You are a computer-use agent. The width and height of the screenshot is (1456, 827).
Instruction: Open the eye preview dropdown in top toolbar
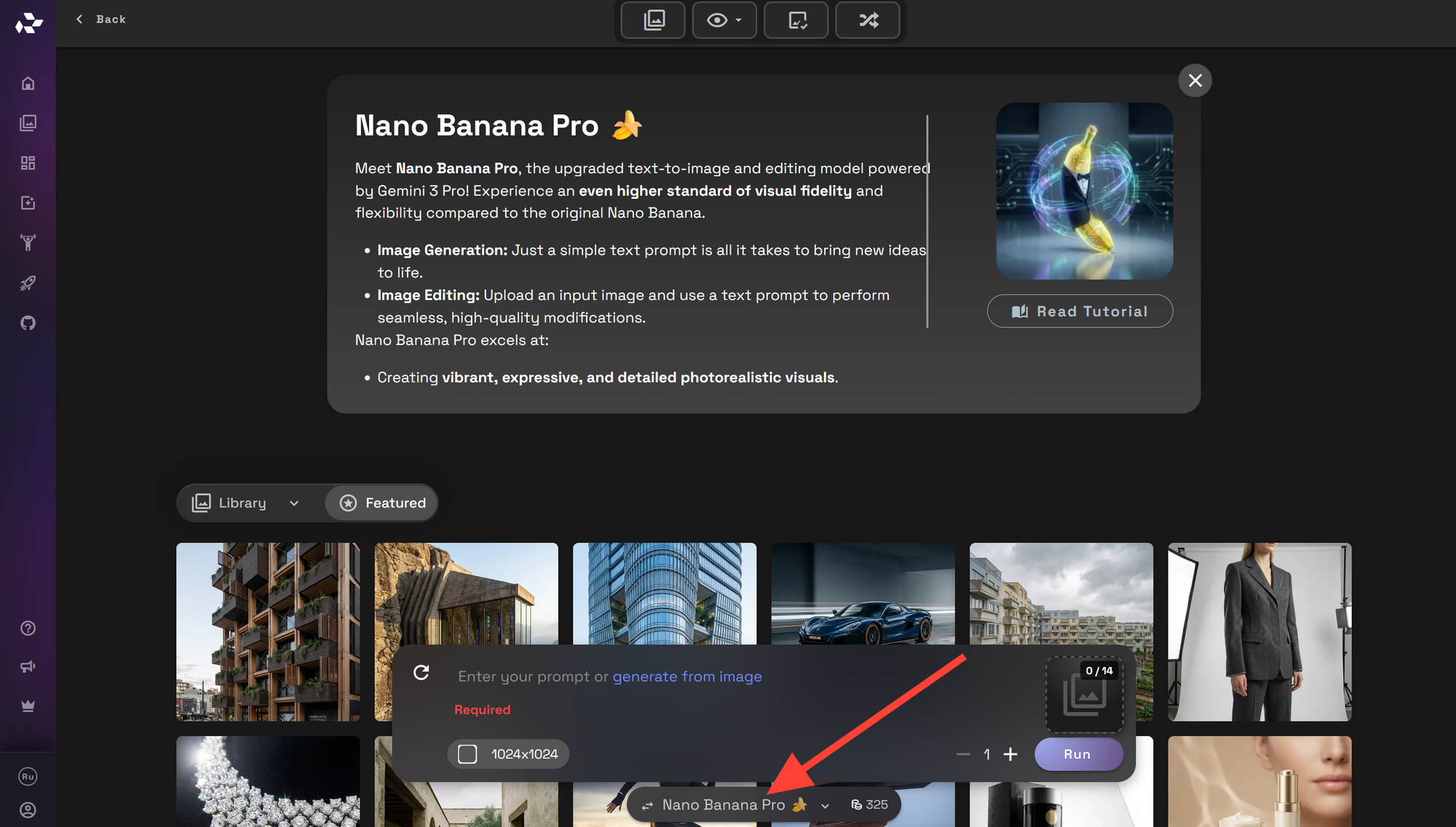pos(724,20)
